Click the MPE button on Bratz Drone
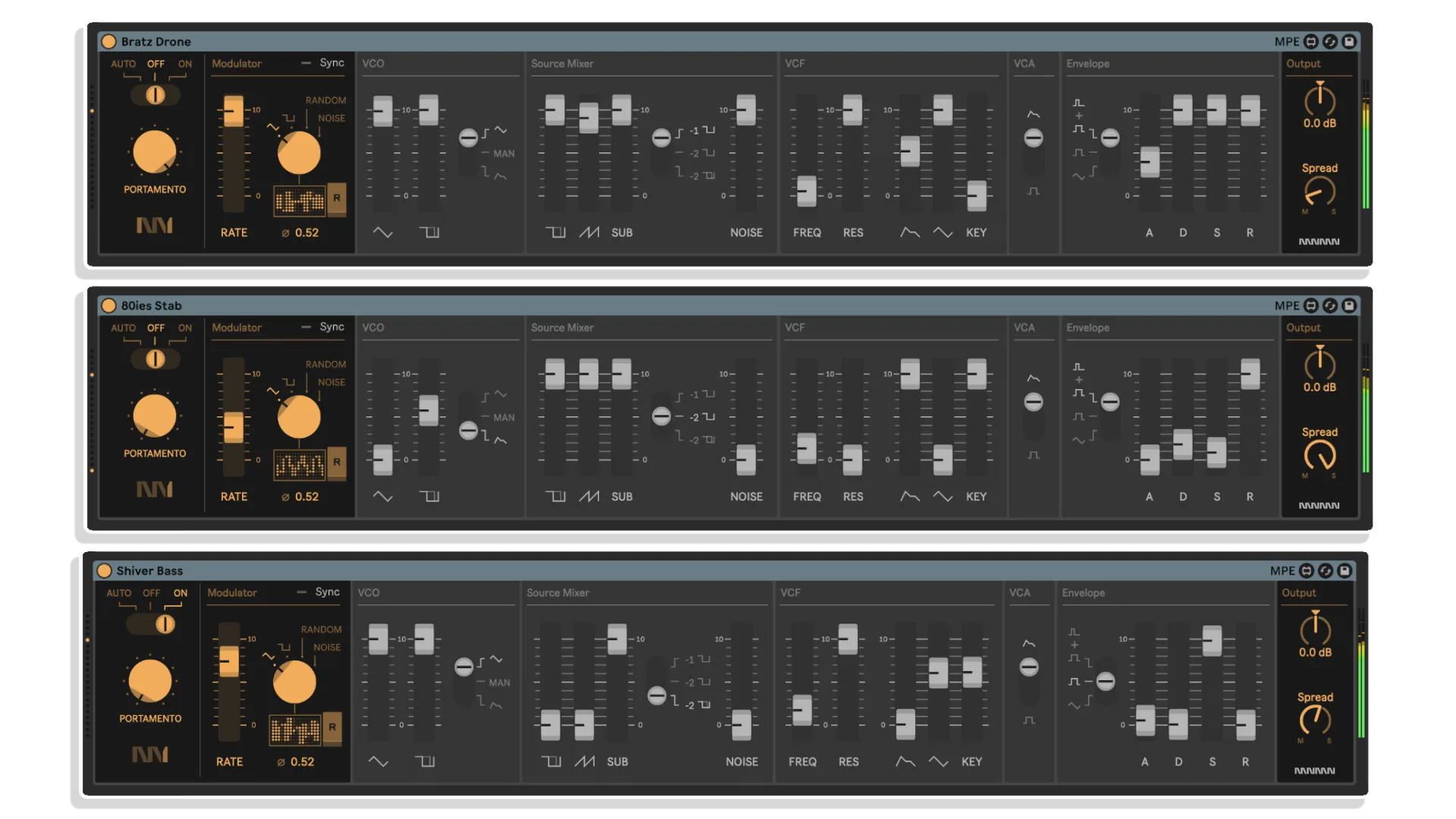 click(1286, 42)
